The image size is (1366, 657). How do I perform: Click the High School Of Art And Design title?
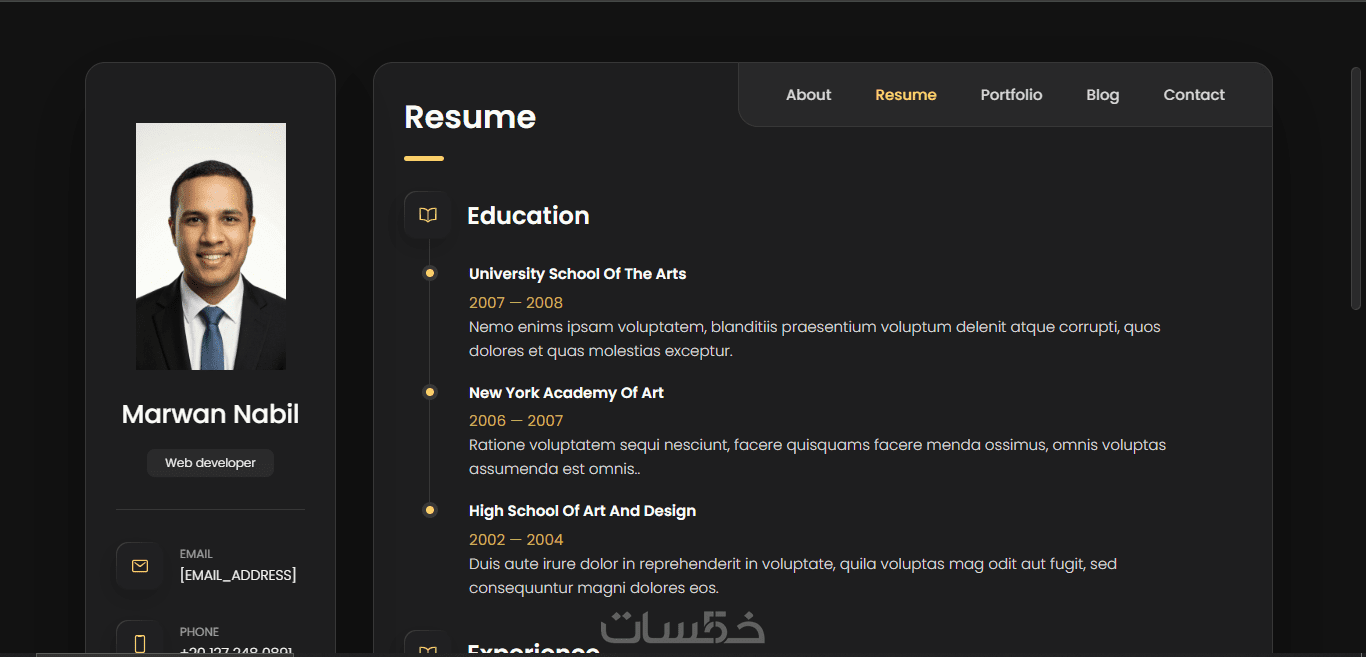pyautogui.click(x=582, y=511)
